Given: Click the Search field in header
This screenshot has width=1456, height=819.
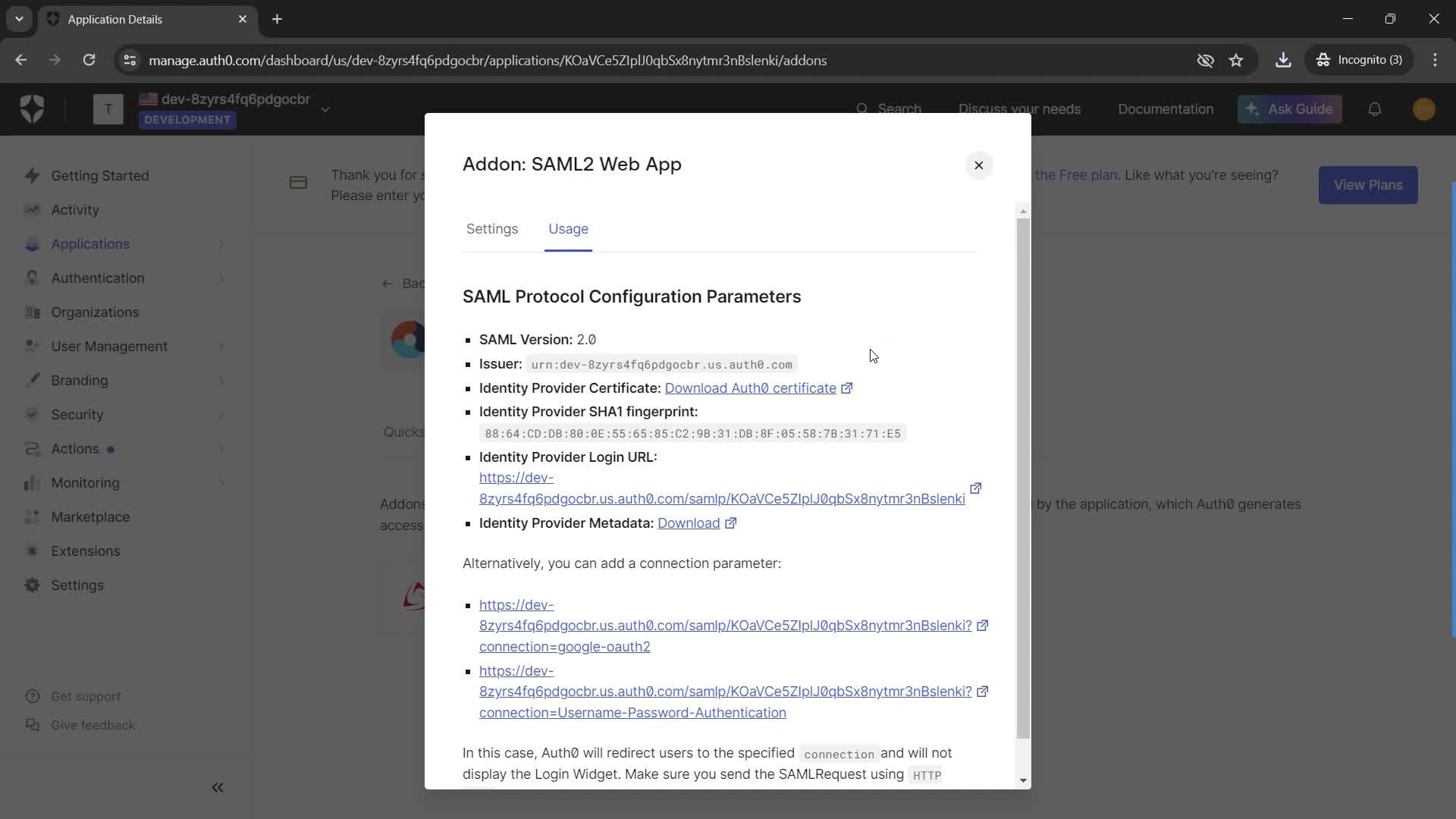Looking at the screenshot, I should click(x=889, y=109).
